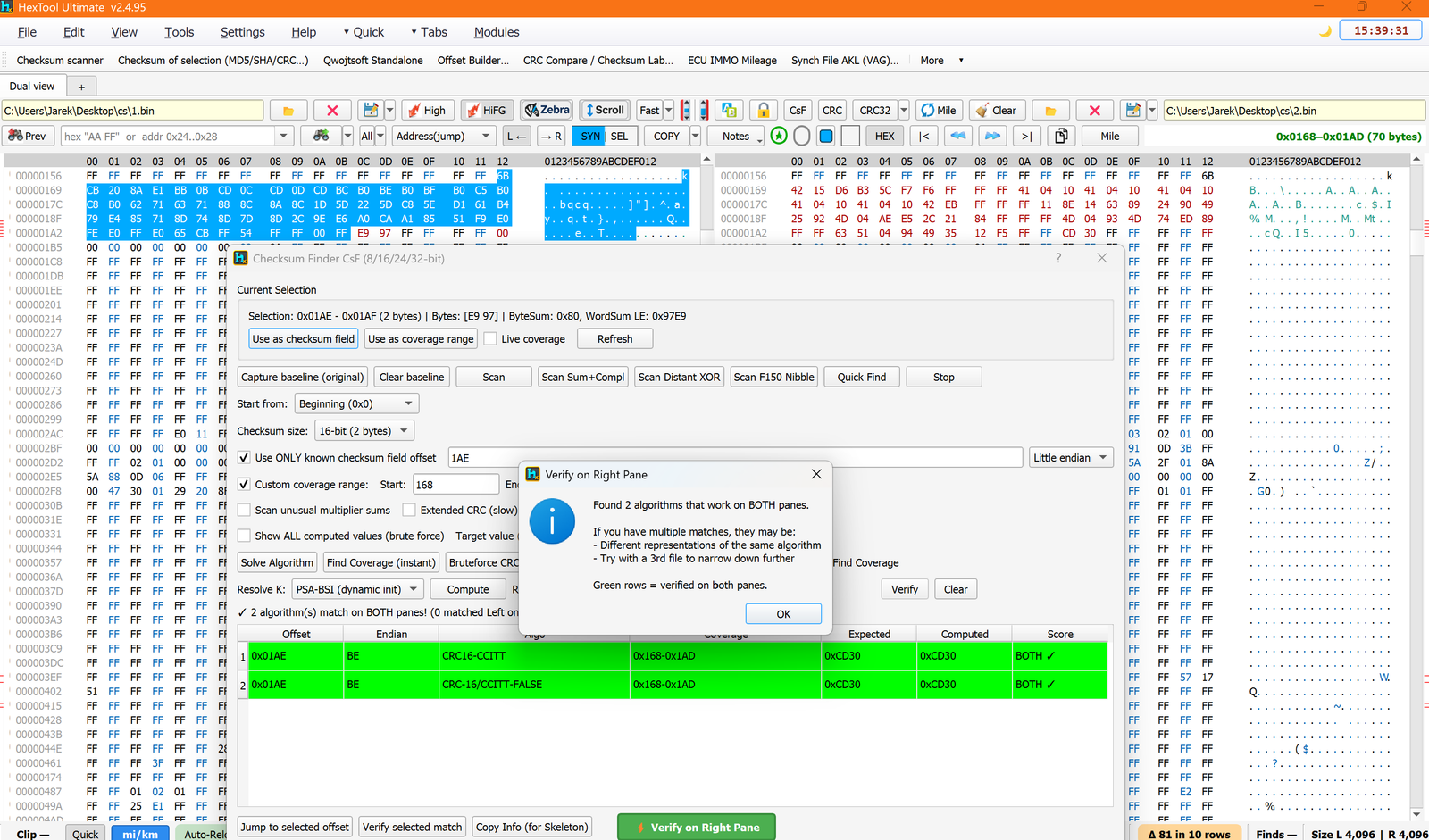This screenshot has height=840, width=1429.
Task: Open a file in the right pane via folder icon
Action: 1050,111
